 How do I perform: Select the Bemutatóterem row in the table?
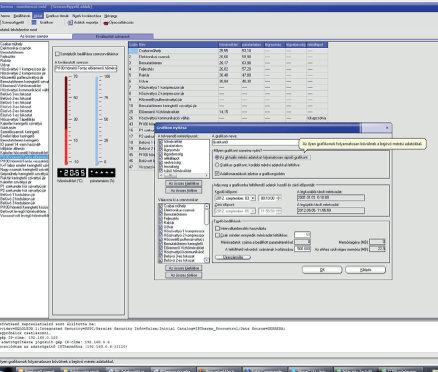click(228, 63)
